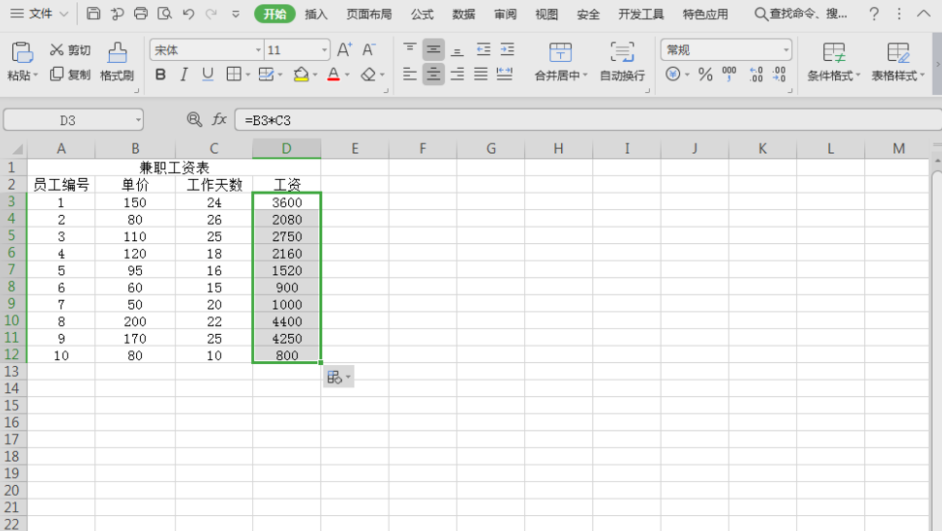Copy the selection with 复制

[x=70, y=74]
